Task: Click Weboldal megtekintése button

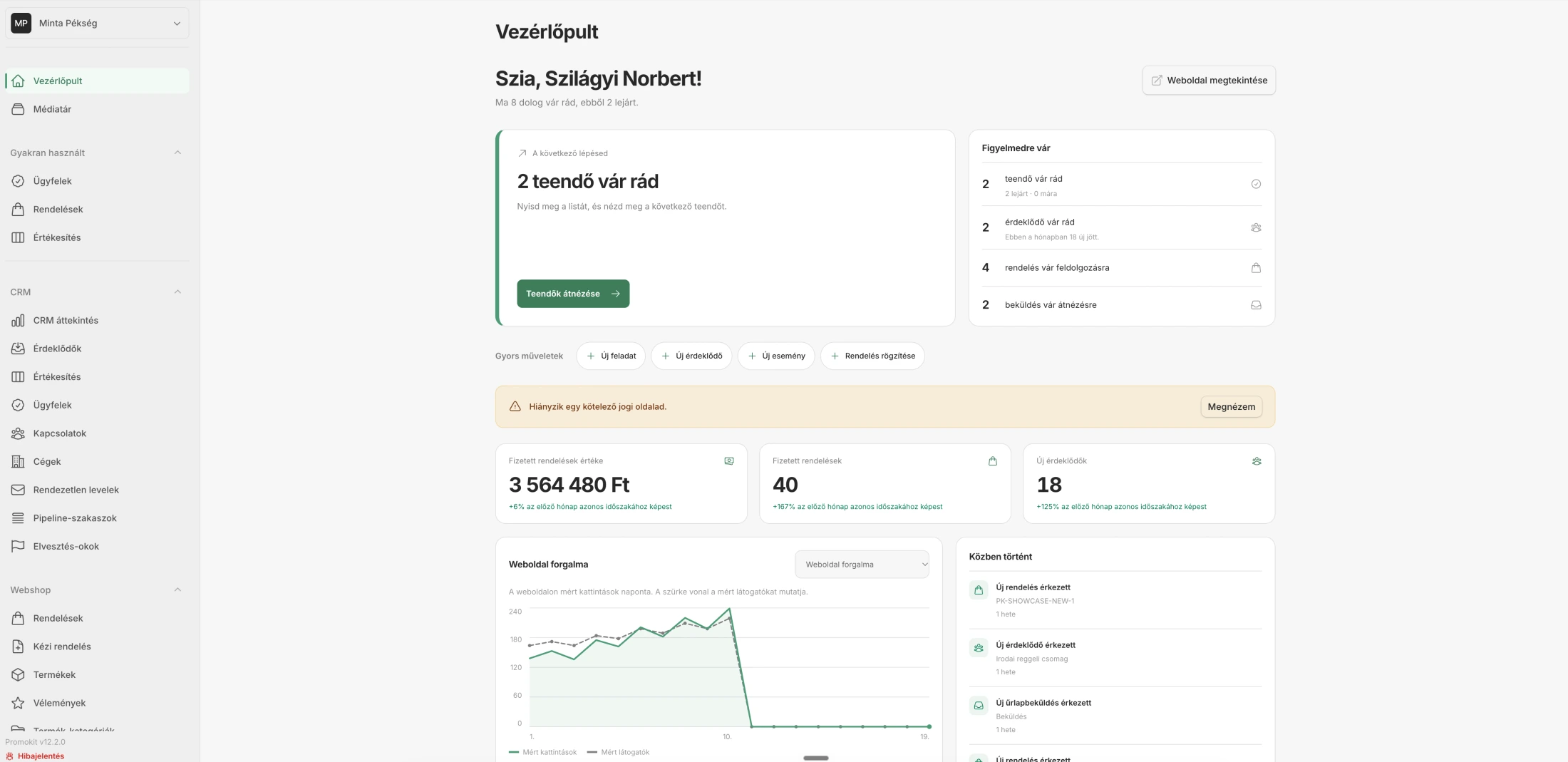Action: pos(1209,81)
